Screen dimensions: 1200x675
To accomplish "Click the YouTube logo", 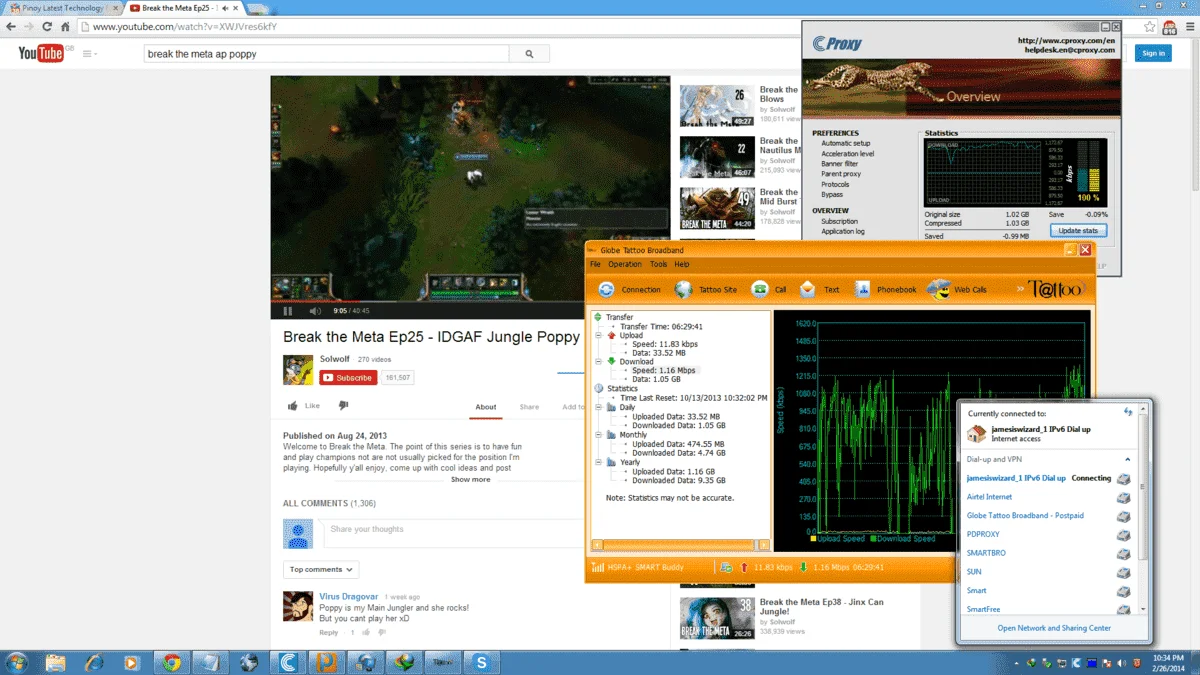I will coord(40,53).
